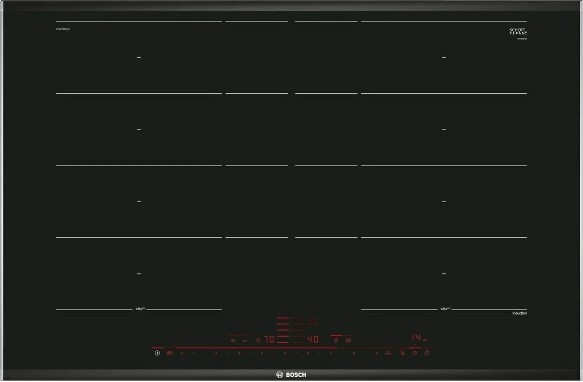Tap the top-left flex cooking zone marker
This screenshot has width=583, height=382.
(139, 58)
